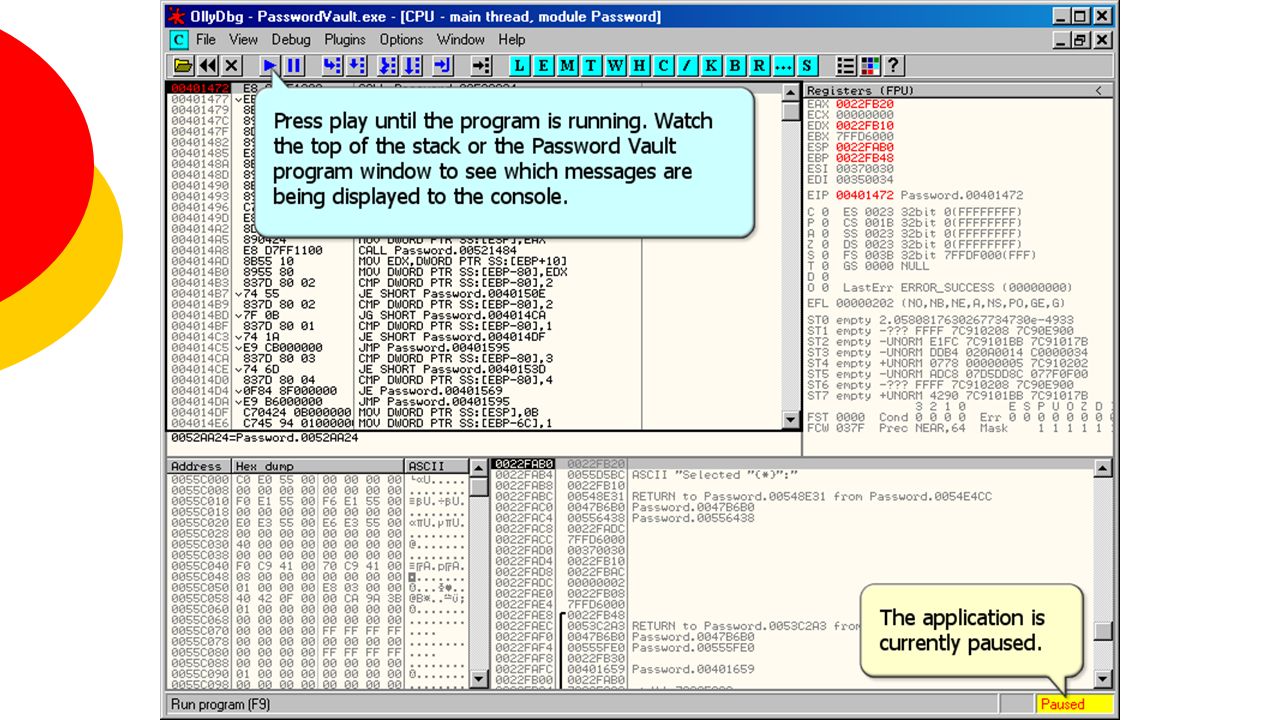Select stack top address 0022FAB0
The image size is (1280, 720).
(x=523, y=464)
